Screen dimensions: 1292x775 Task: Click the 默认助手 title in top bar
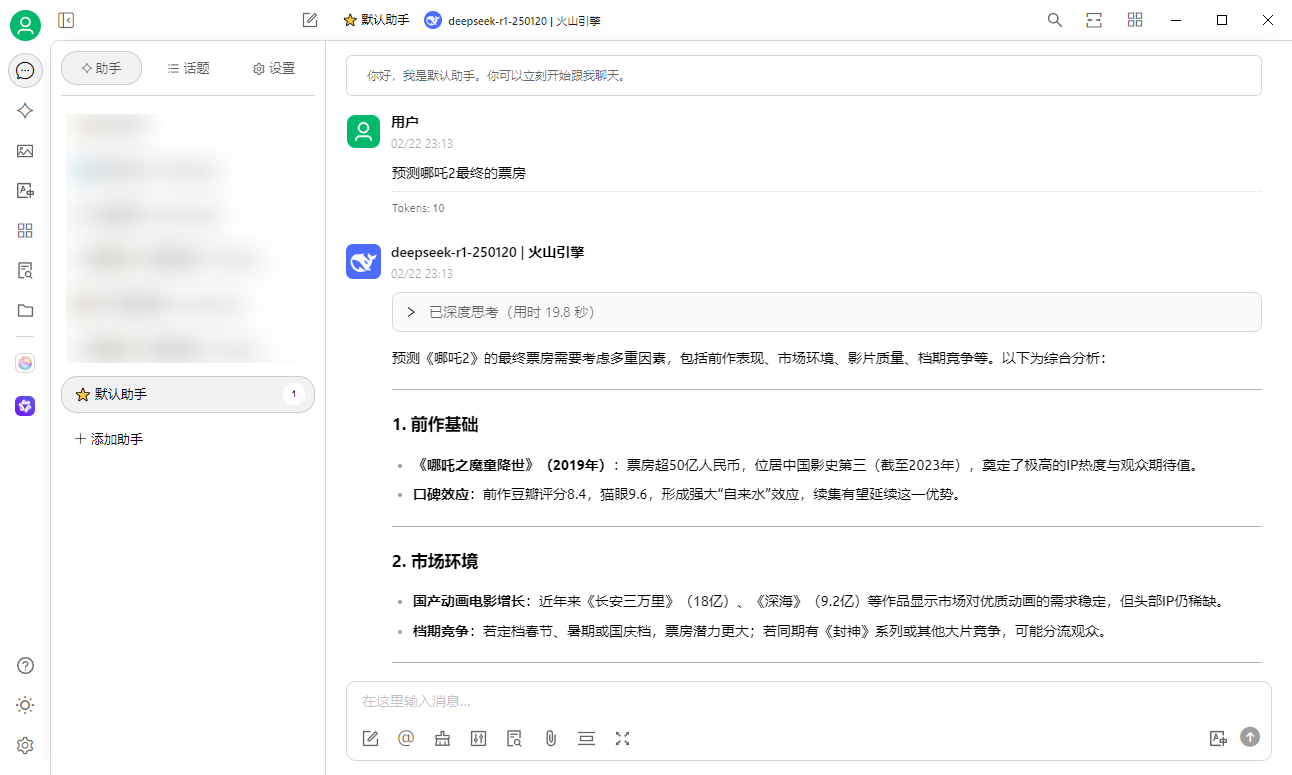[x=376, y=20]
